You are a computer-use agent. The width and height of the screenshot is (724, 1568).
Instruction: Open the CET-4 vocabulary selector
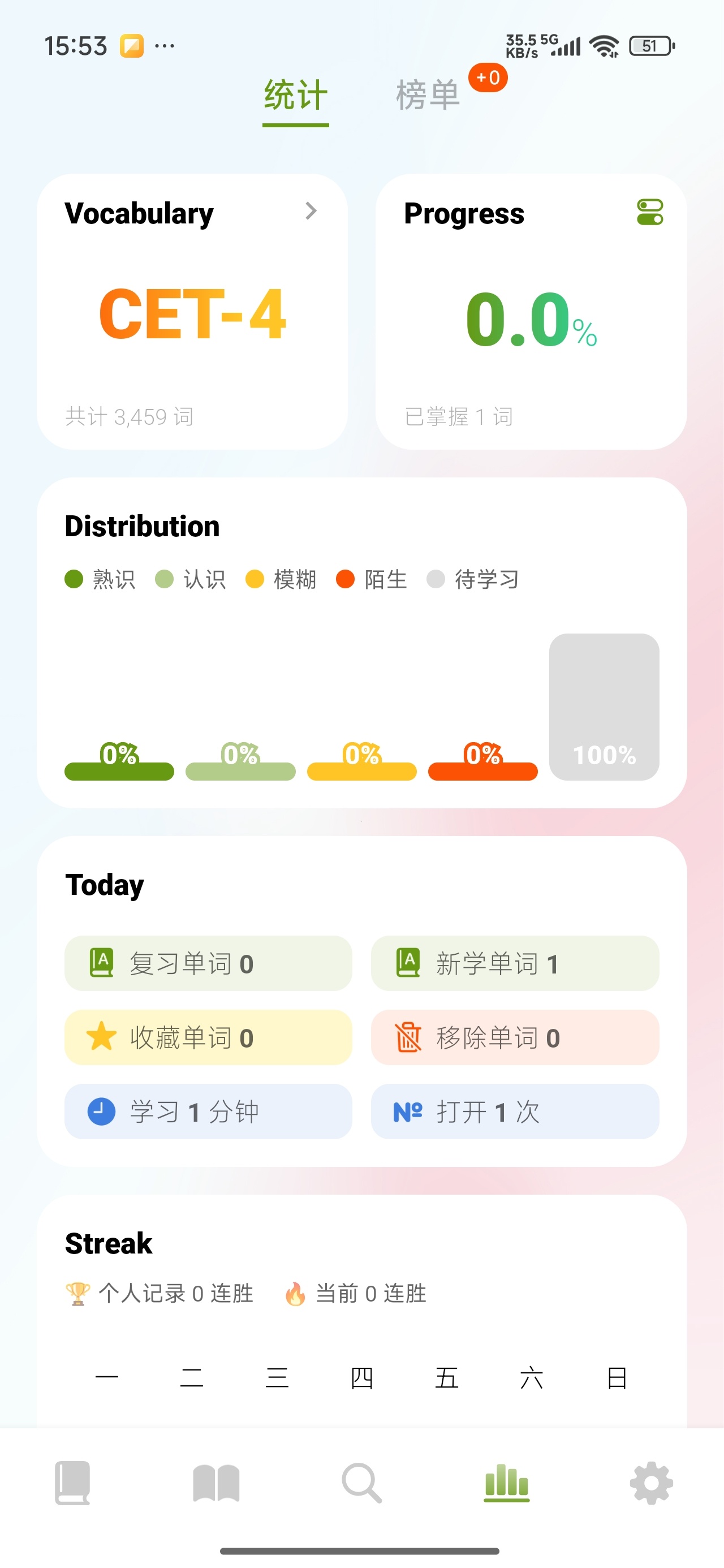[192, 314]
